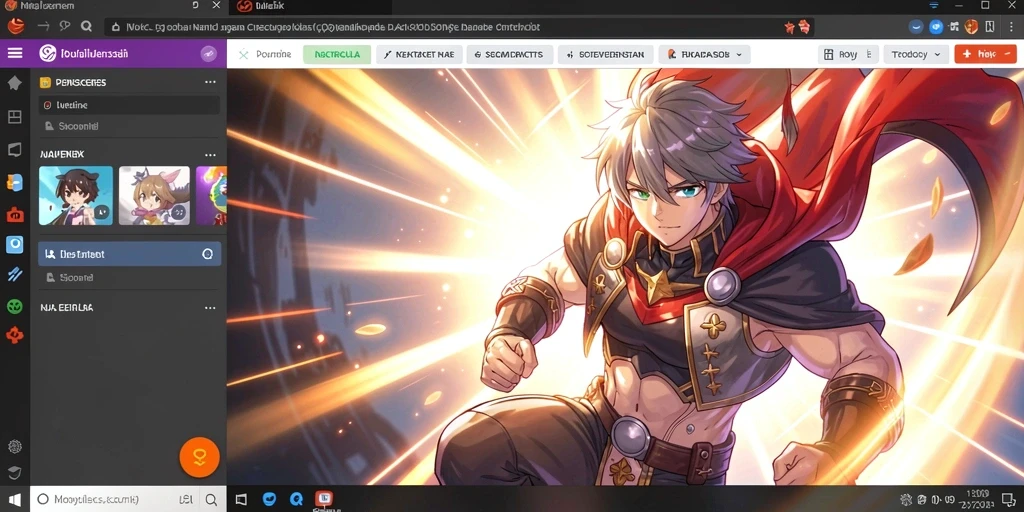
Task: Open settings gear at sidebar bottom
Action: point(14,447)
